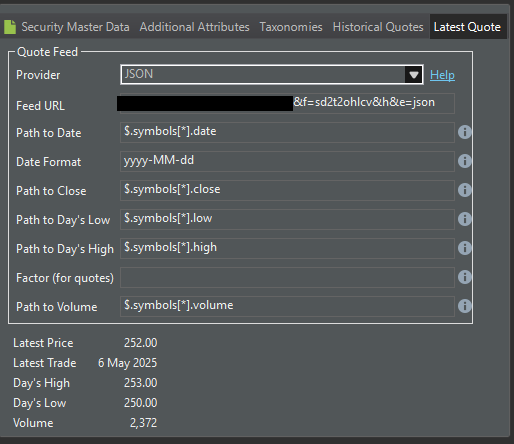Click info icon beside Path to Volume

point(465,306)
